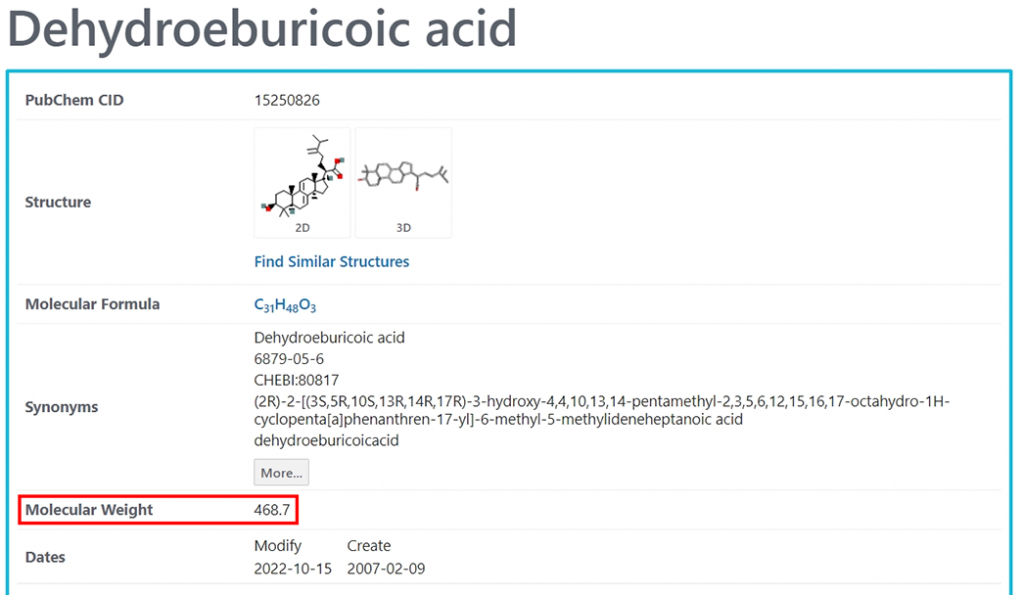Select the 468.7 molecular weight value
This screenshot has height=595, width=1024.
[x=272, y=509]
